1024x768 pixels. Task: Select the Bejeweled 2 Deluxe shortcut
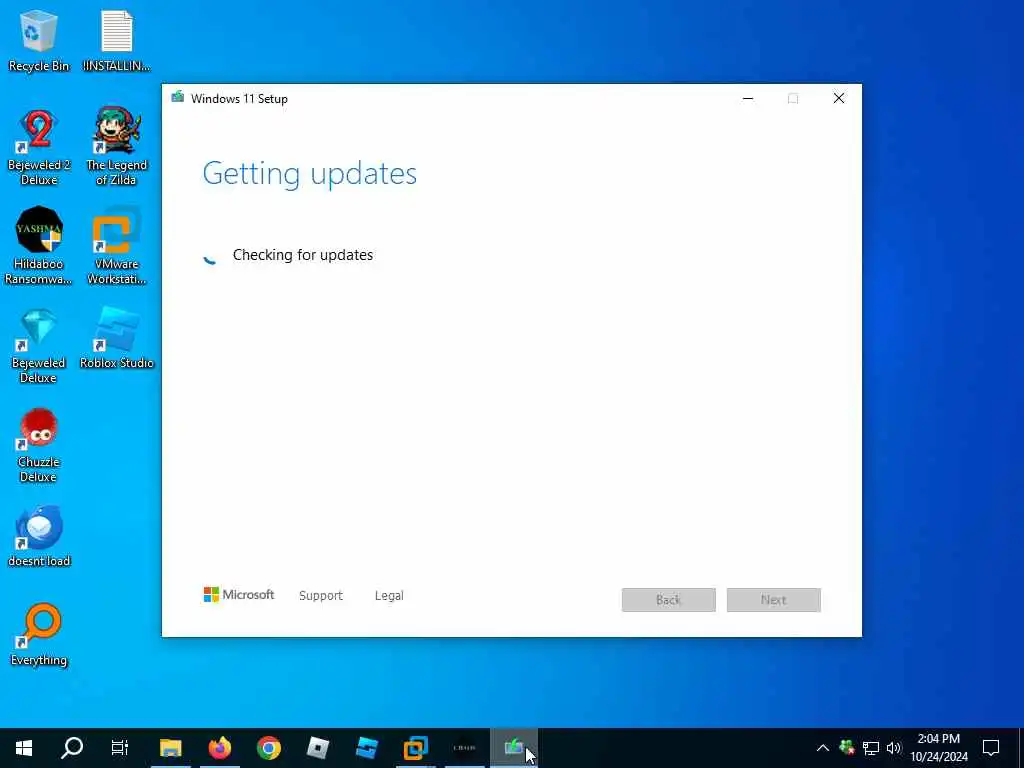tap(39, 148)
